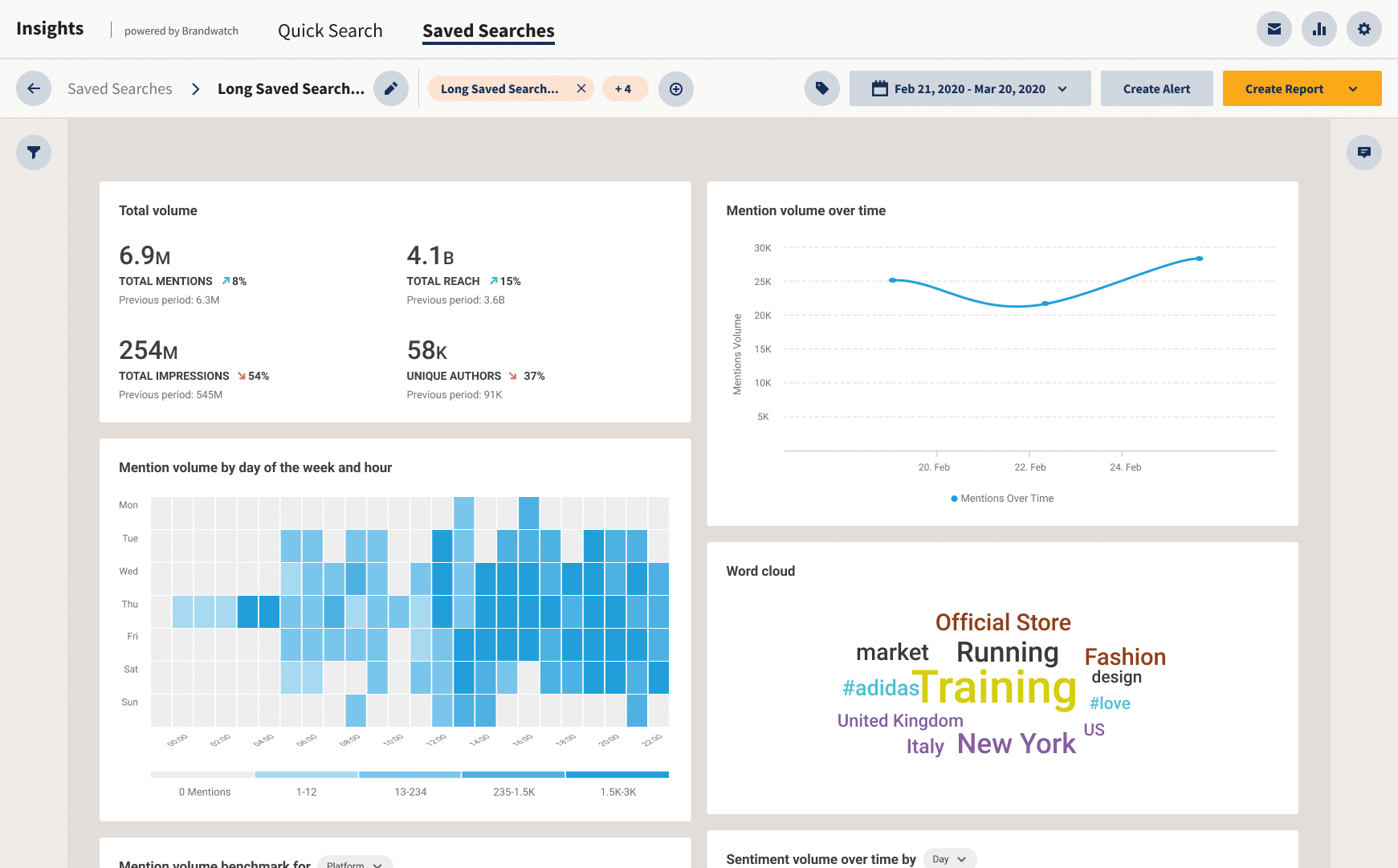Select the Saved Searches tab
This screenshot has width=1398, height=868.
click(488, 31)
